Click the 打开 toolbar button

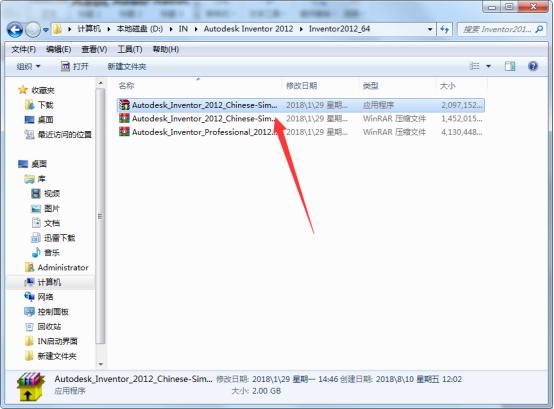[x=74, y=66]
